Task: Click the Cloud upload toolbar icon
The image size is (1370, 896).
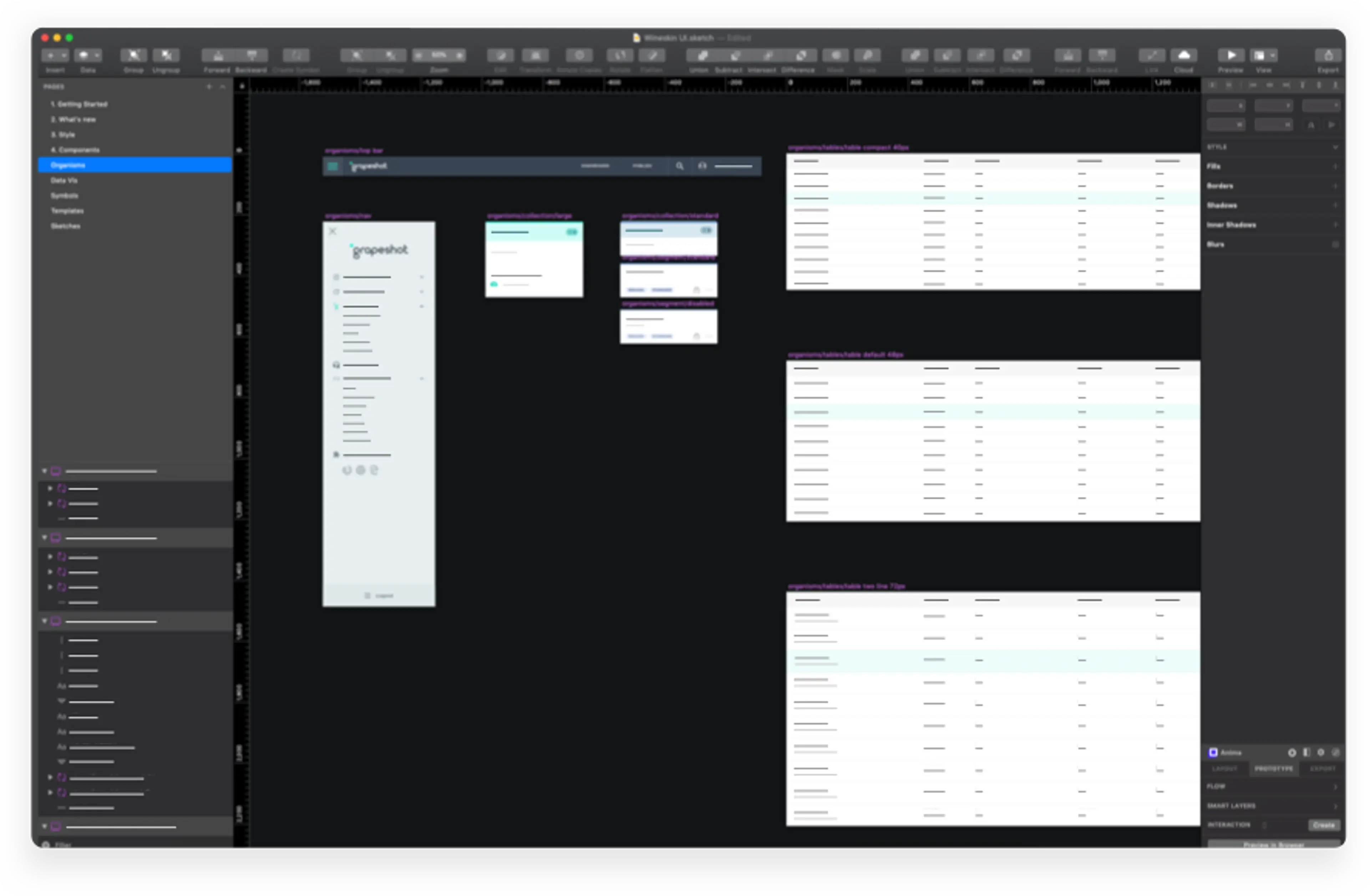Action: 1183,55
